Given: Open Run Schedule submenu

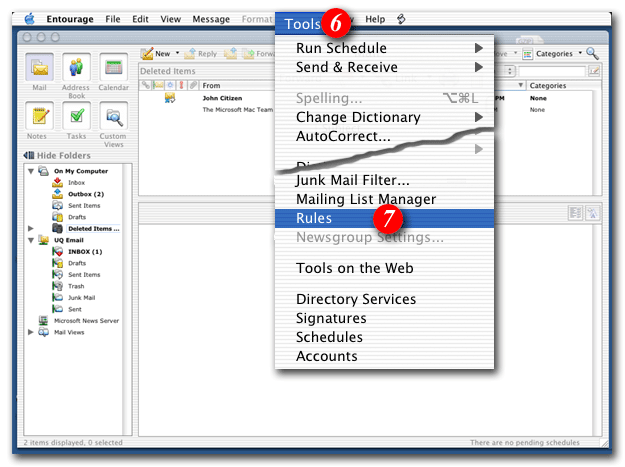Looking at the screenshot, I should pos(341,48).
